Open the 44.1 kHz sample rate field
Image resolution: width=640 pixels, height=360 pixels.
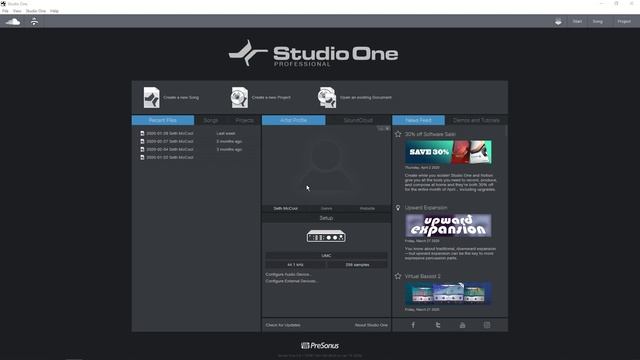tap(296, 265)
